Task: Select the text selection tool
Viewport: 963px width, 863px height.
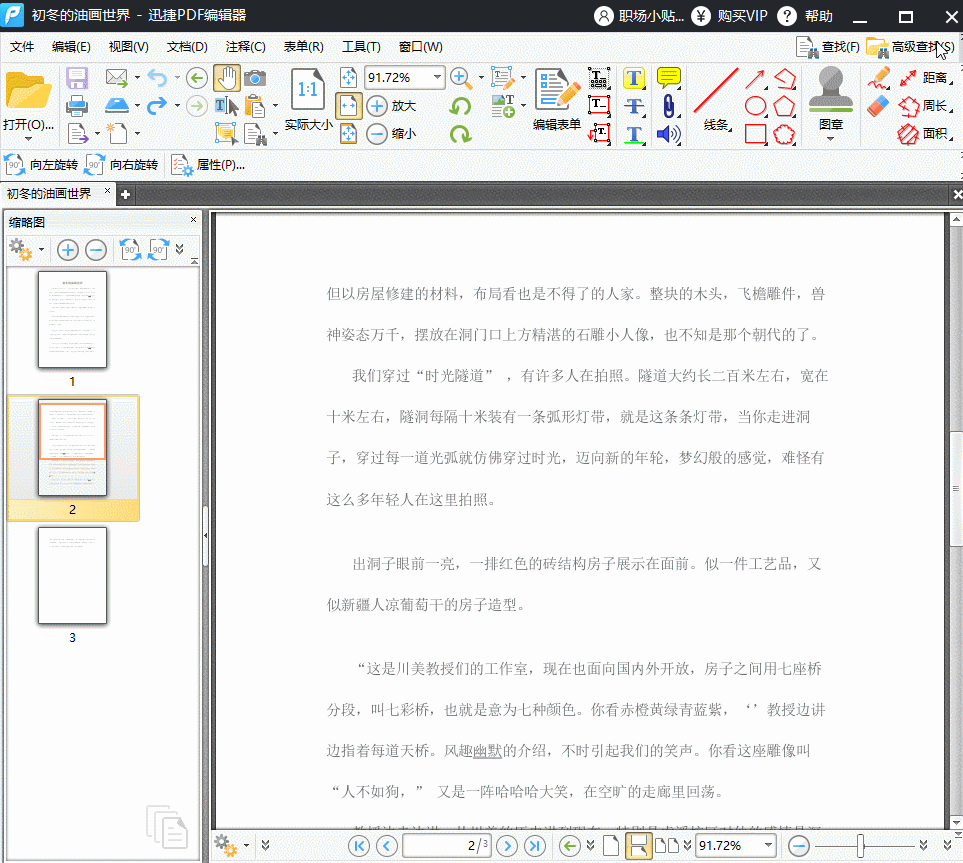Action: tap(226, 106)
